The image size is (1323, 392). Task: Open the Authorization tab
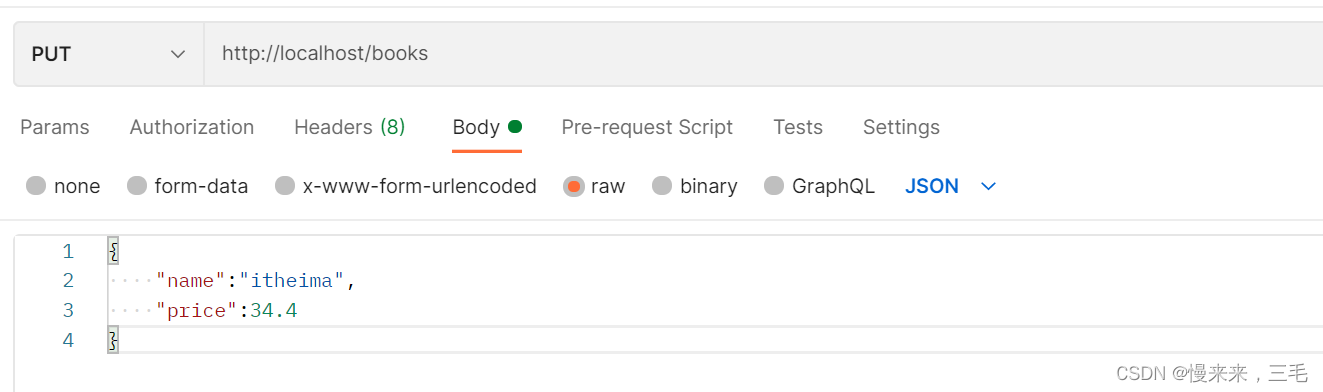[x=192, y=127]
